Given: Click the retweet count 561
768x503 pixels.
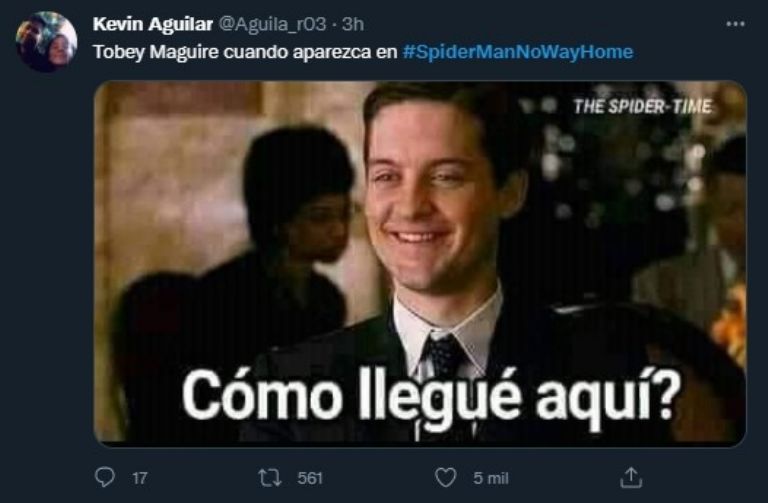Looking at the screenshot, I should [310, 478].
